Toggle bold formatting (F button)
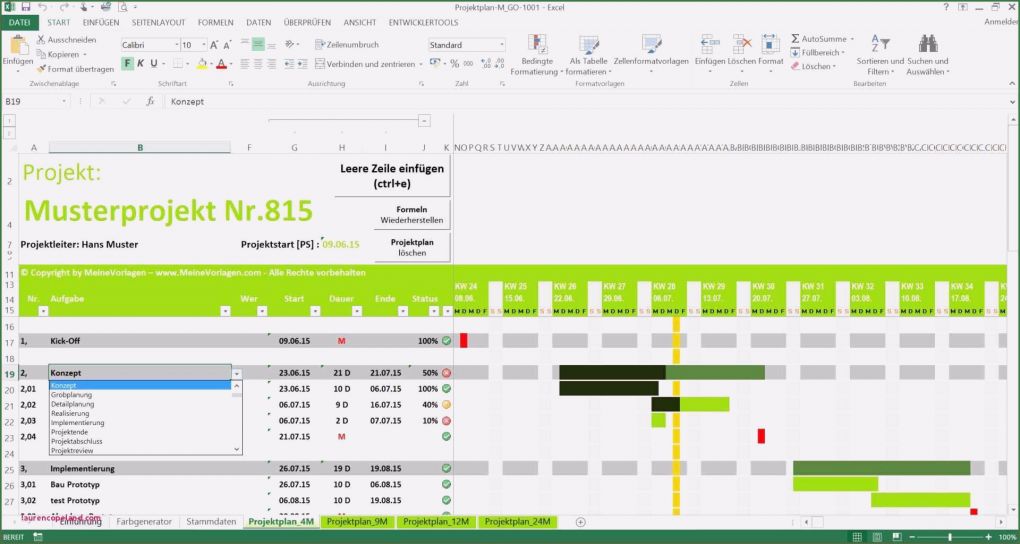The width and height of the screenshot is (1020, 544). 128,64
